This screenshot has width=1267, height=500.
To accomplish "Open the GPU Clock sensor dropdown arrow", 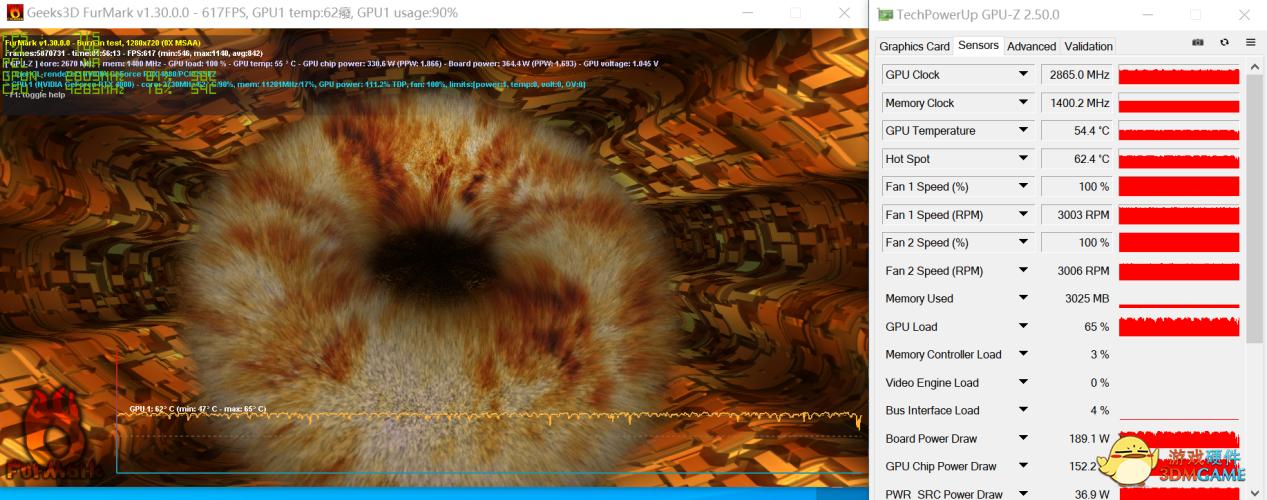I will pos(1023,74).
